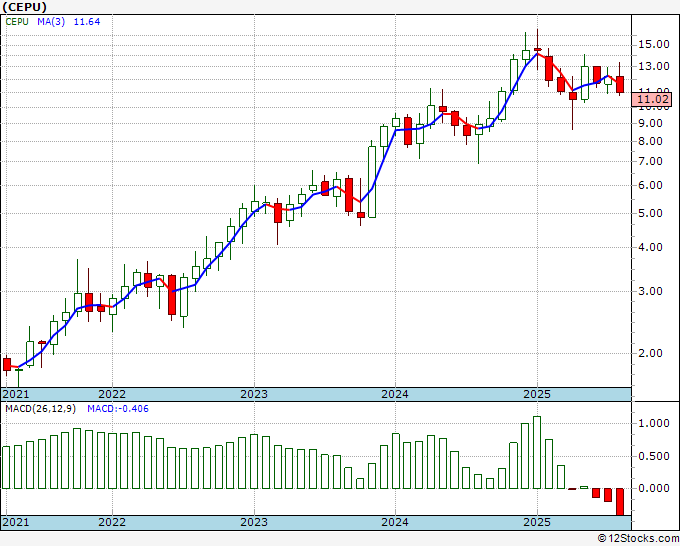Click the MA(3) indicator label

51,22
